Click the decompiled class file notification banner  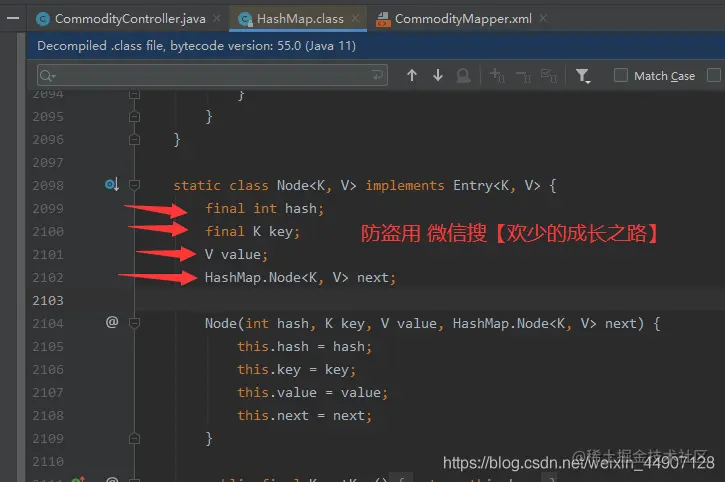tap(375, 46)
